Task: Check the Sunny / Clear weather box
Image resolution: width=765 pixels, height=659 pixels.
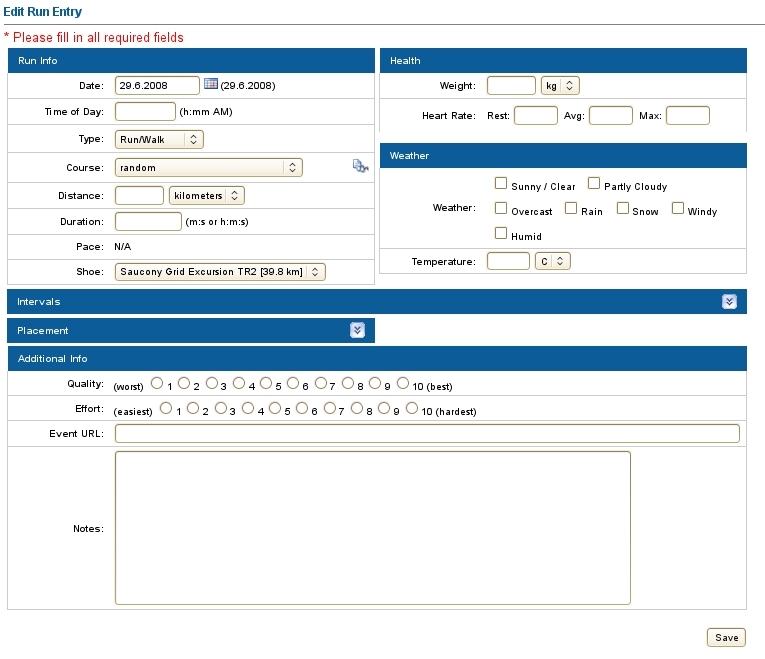Action: tap(501, 183)
